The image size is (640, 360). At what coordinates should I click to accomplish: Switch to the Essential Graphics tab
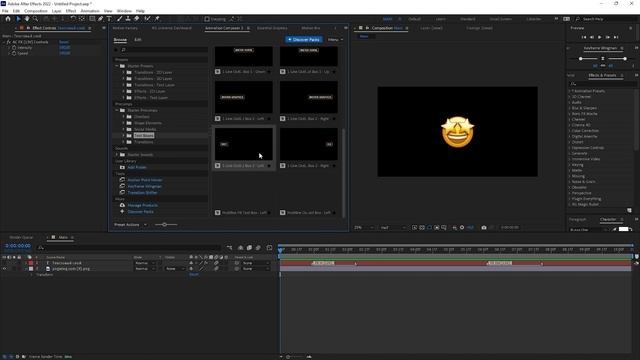[x=272, y=28]
